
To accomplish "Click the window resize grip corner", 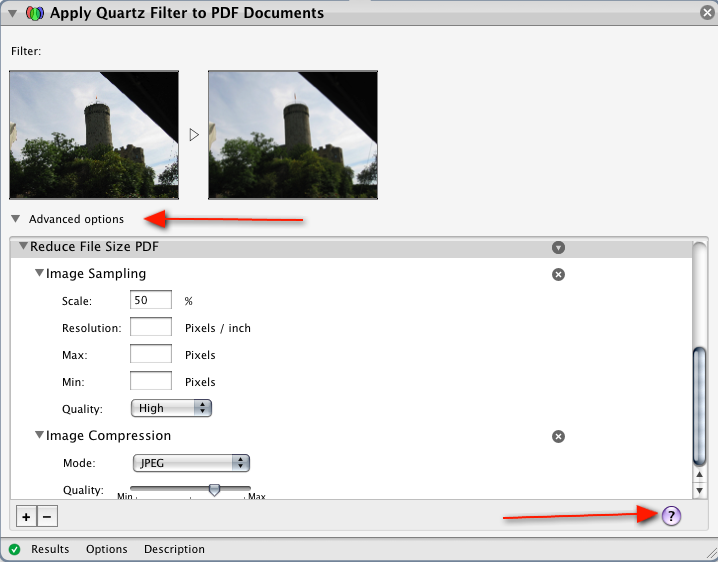I will (x=711, y=554).
